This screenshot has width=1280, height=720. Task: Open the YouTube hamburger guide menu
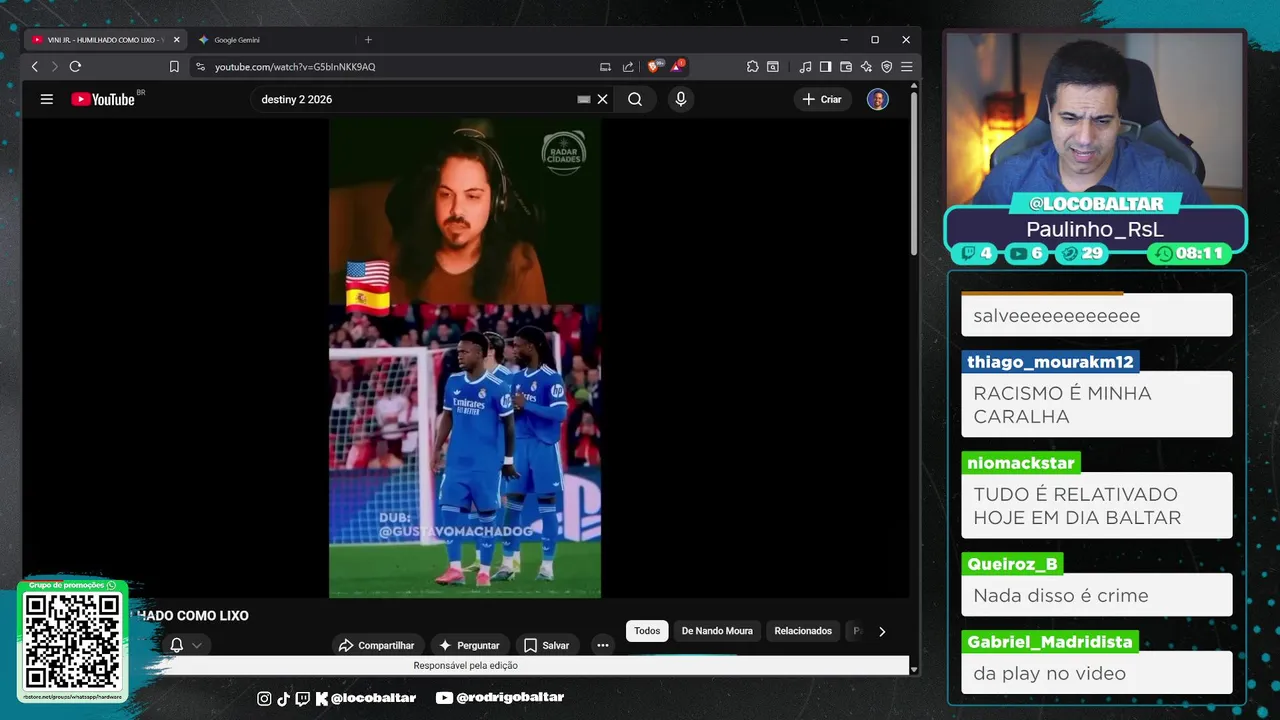click(x=46, y=99)
